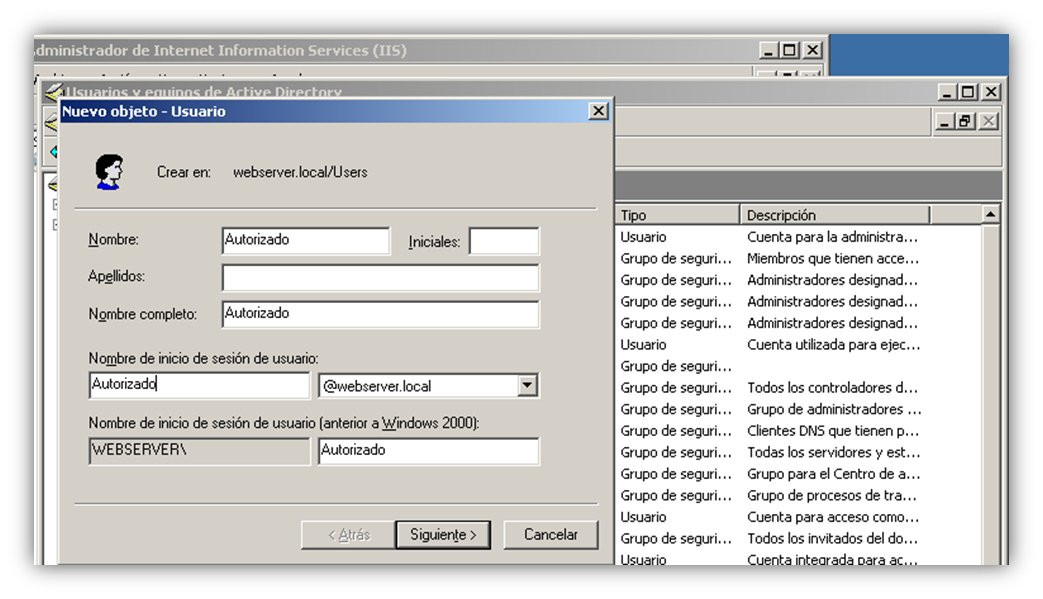This screenshot has width=1043, height=599.
Task: Maximize the IIS administrator window
Action: [790, 50]
